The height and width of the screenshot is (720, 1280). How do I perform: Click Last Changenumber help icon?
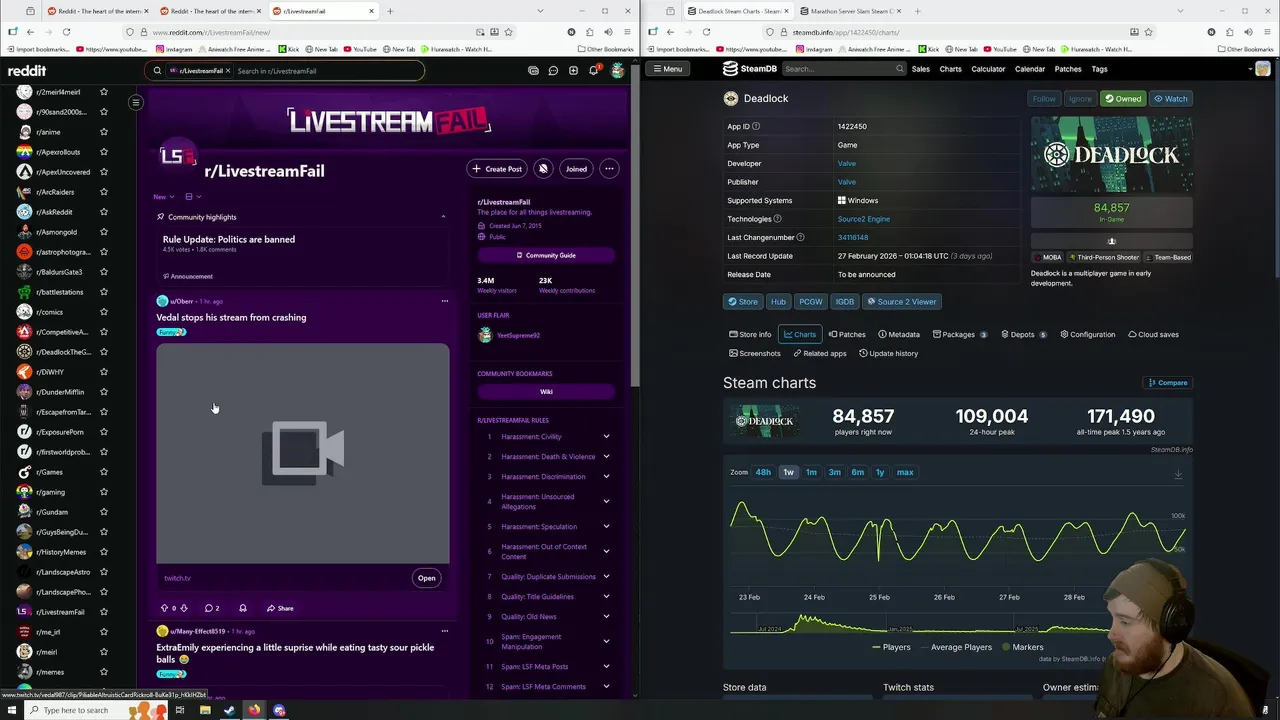coord(800,238)
